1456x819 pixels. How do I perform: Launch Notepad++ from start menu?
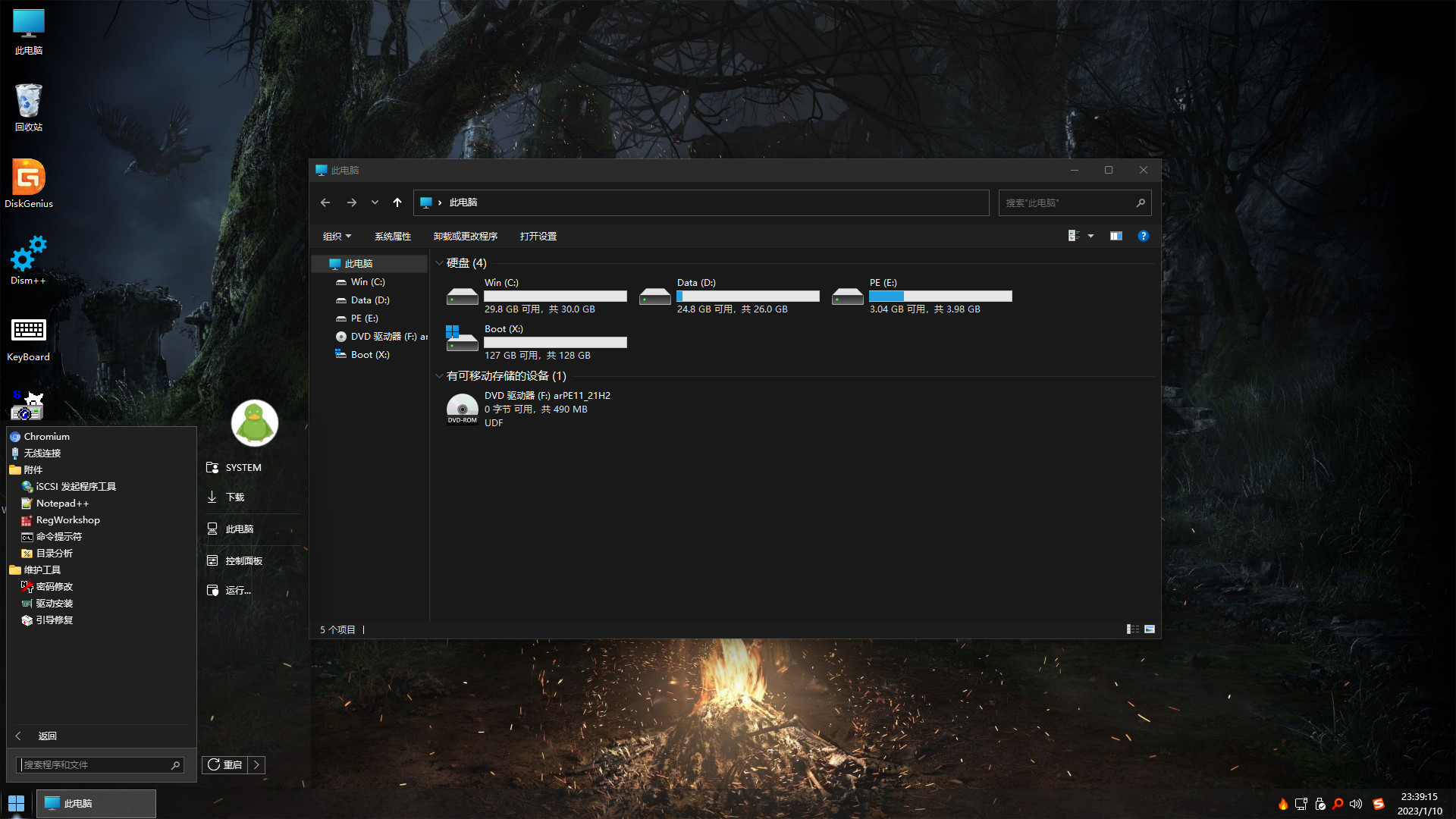[x=55, y=504]
